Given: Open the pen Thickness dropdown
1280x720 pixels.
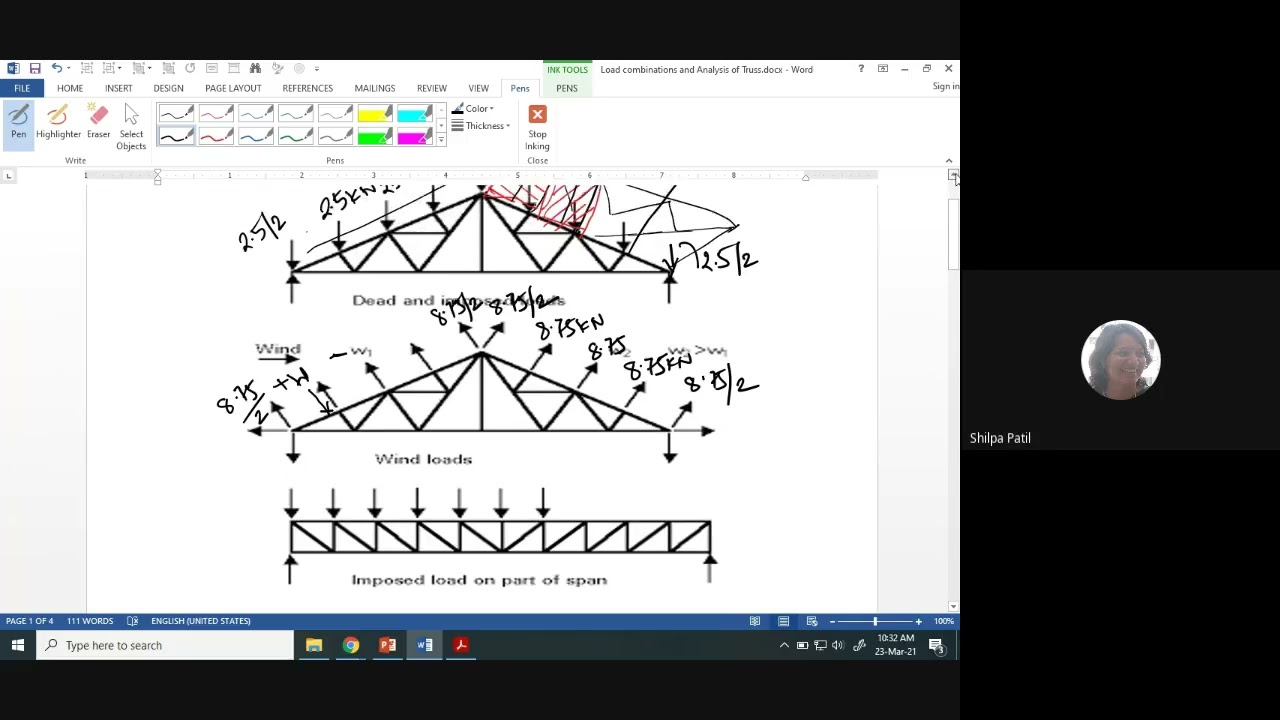Looking at the screenshot, I should tap(481, 126).
